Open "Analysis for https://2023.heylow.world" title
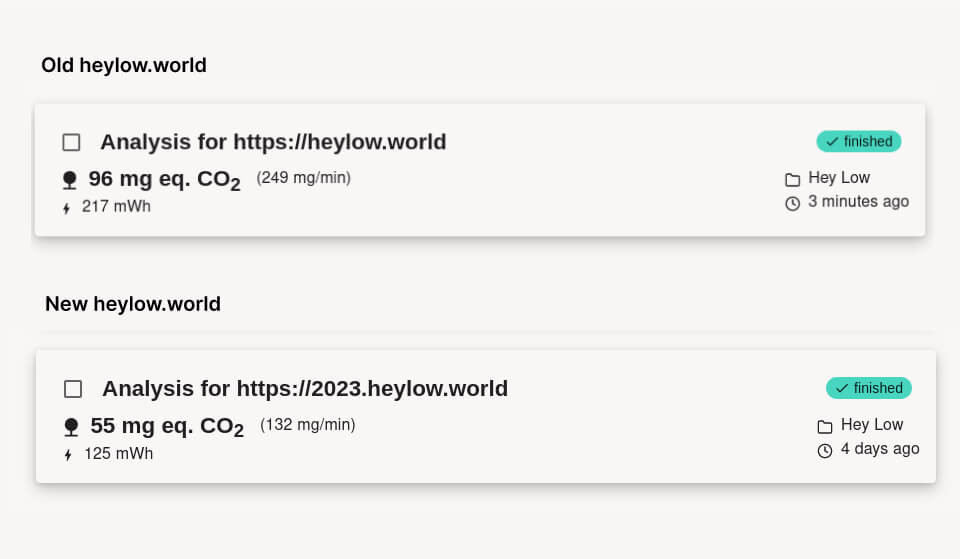 [305, 389]
